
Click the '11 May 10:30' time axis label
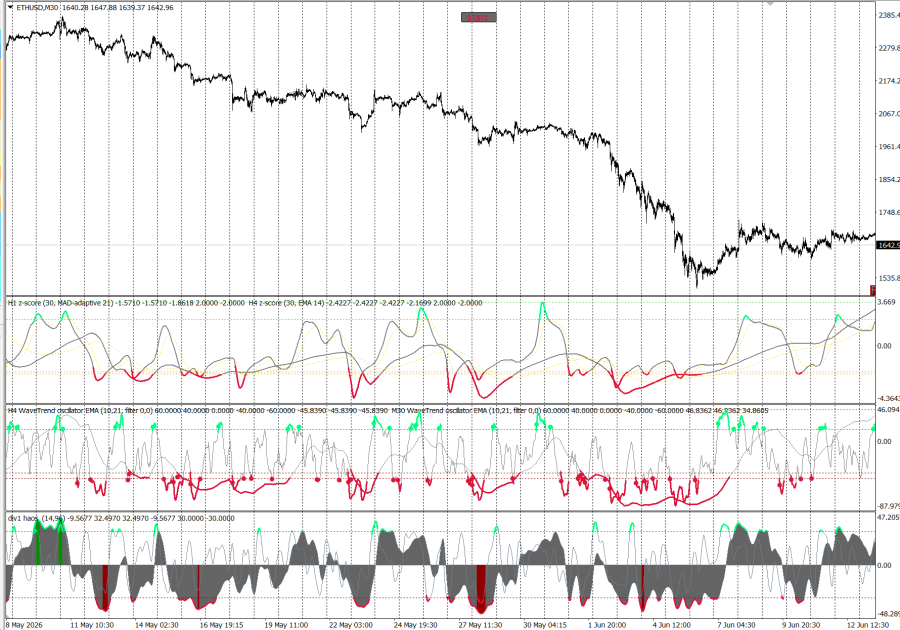92,625
